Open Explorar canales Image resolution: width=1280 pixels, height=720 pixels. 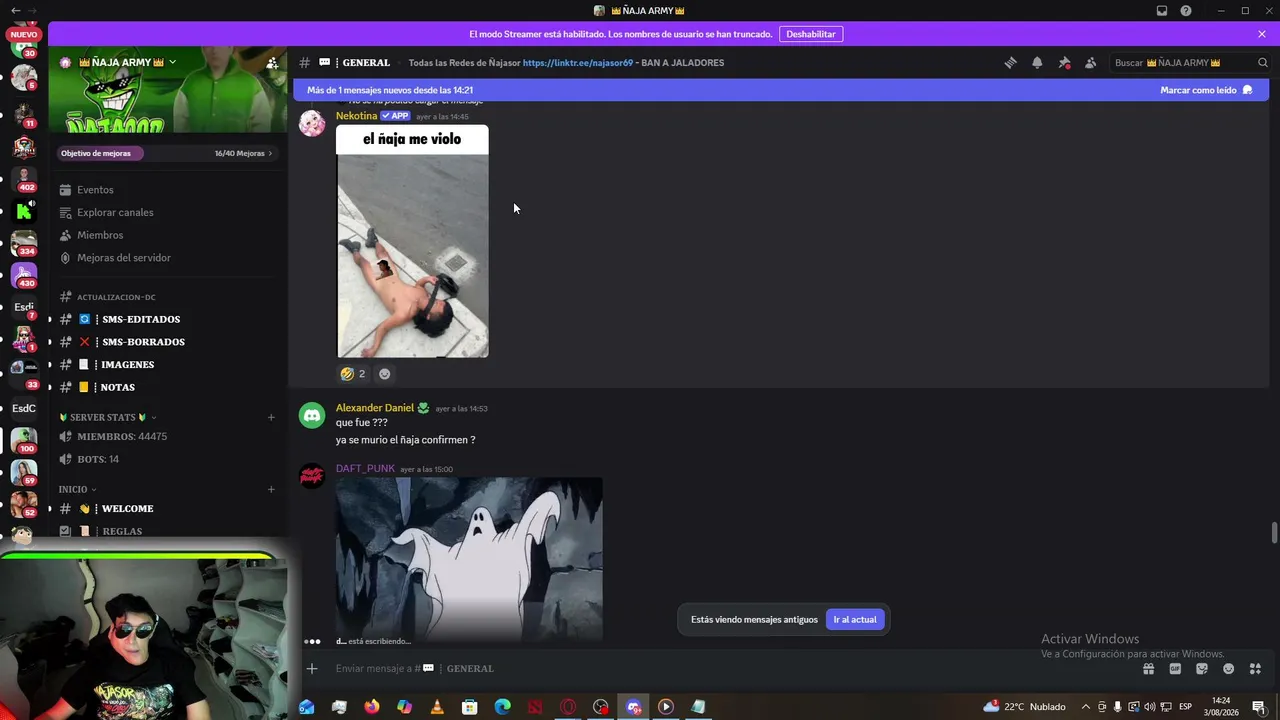pyautogui.click(x=115, y=212)
